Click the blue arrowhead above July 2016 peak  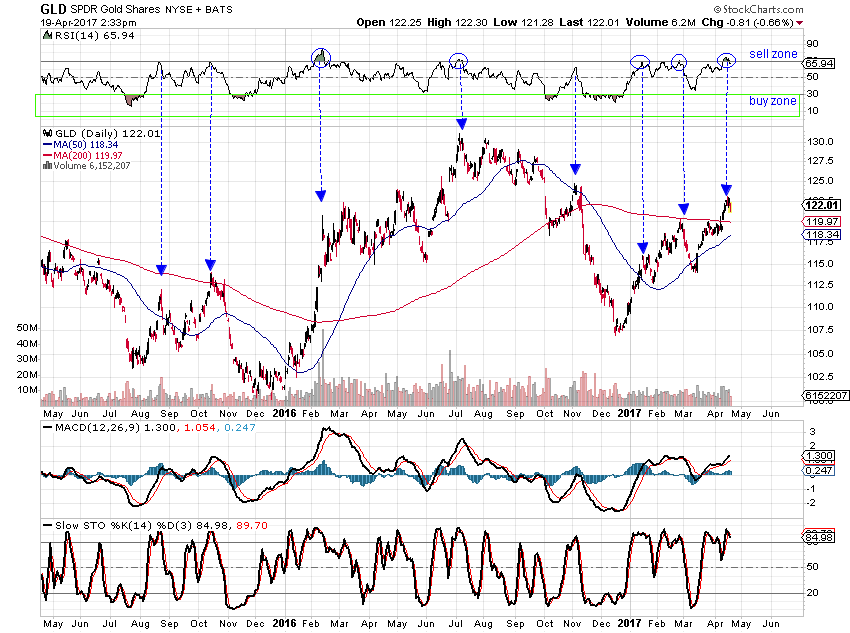click(461, 124)
